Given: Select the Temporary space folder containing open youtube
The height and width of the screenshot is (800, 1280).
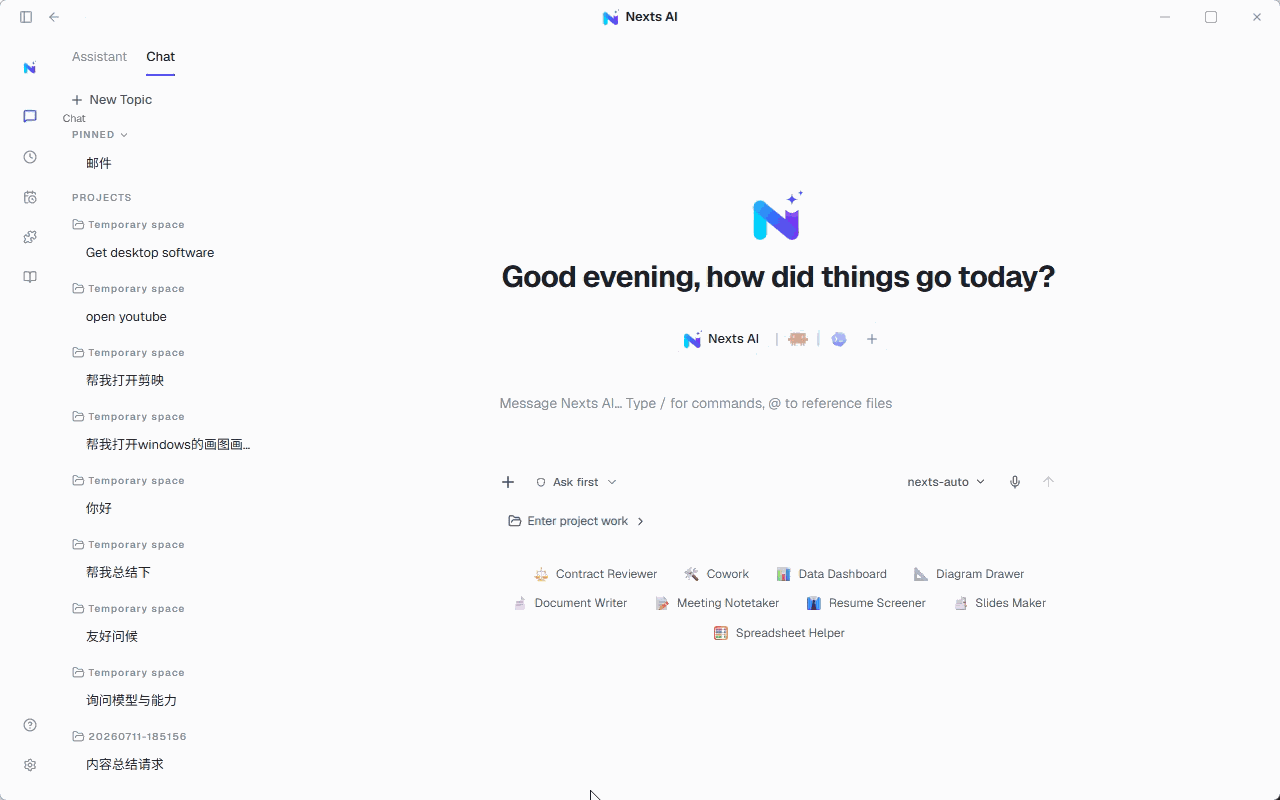Looking at the screenshot, I should tap(129, 289).
